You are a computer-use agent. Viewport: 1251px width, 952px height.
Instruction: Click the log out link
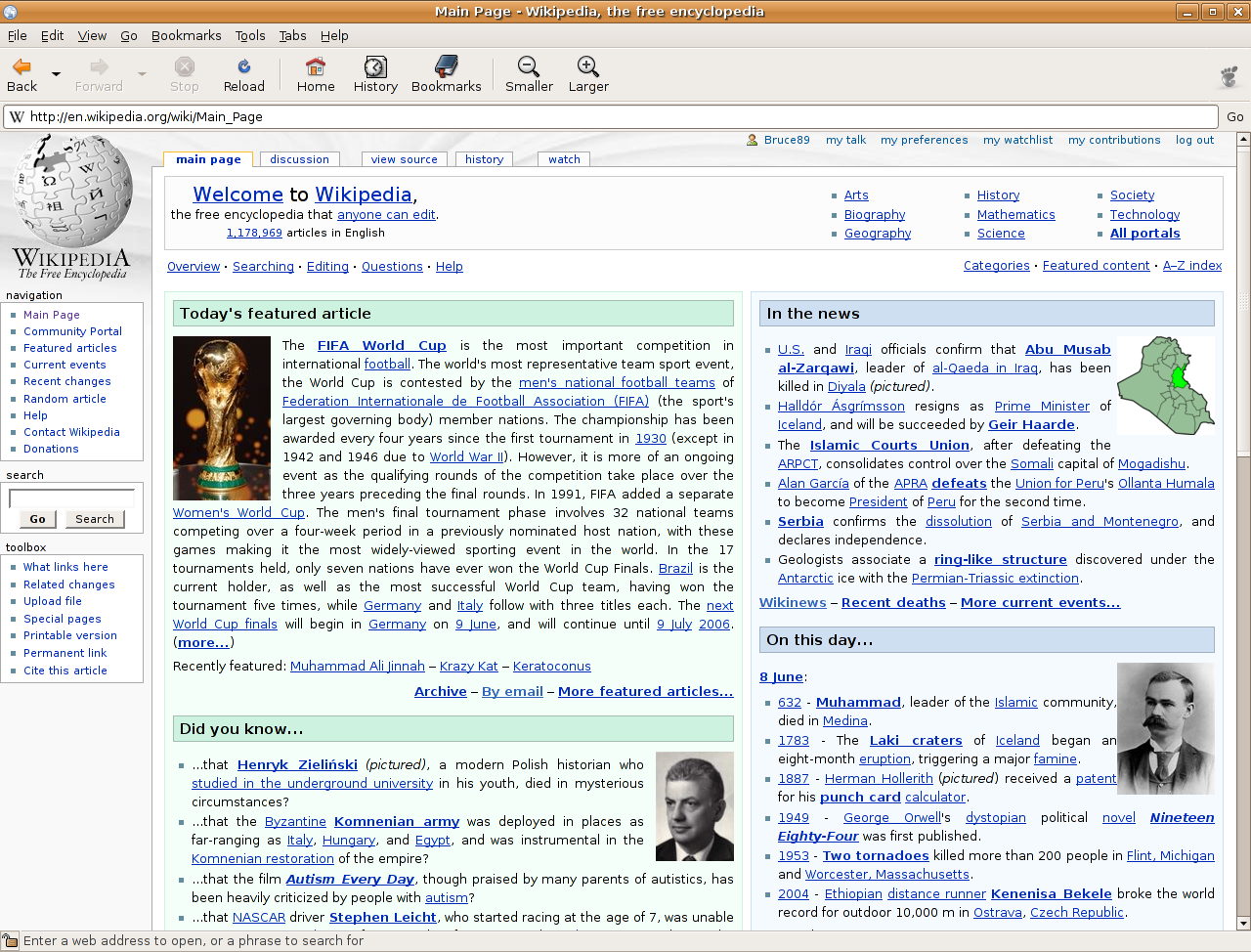[1194, 140]
